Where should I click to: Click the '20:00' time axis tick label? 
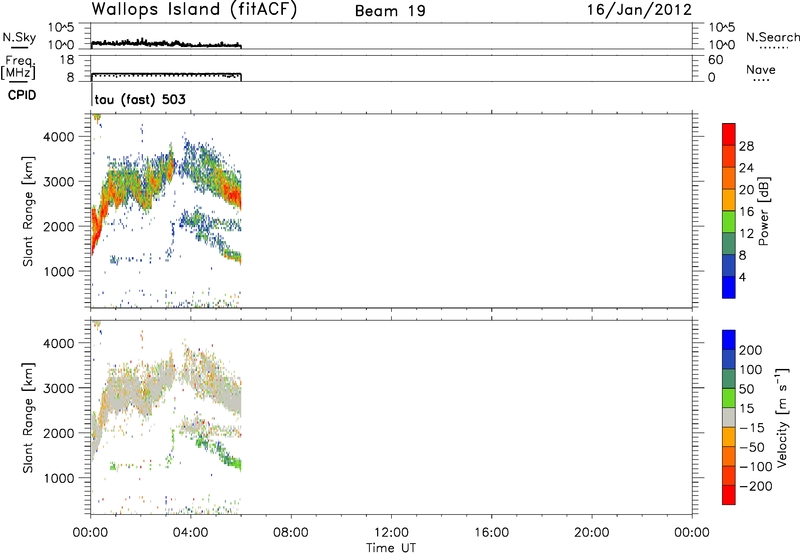[592, 533]
